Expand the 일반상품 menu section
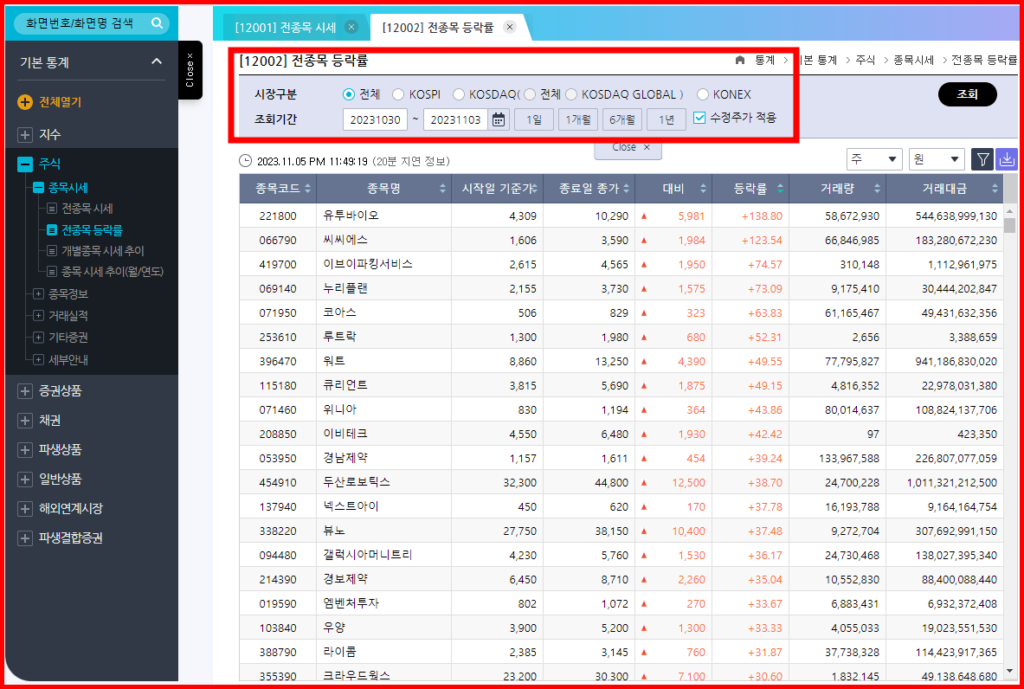Viewport: 1024px width, 689px height. [x=25, y=479]
